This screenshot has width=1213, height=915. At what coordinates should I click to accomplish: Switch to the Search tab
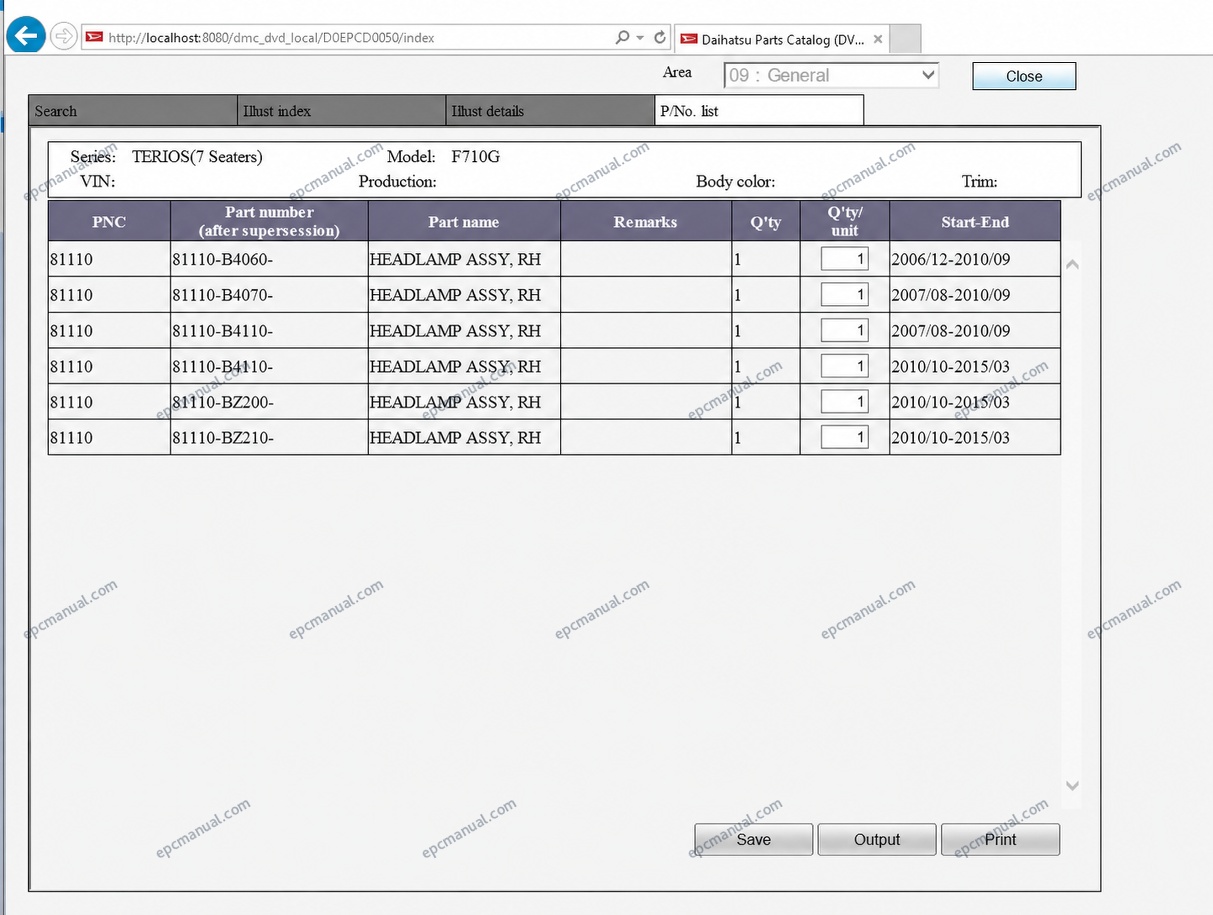[134, 111]
